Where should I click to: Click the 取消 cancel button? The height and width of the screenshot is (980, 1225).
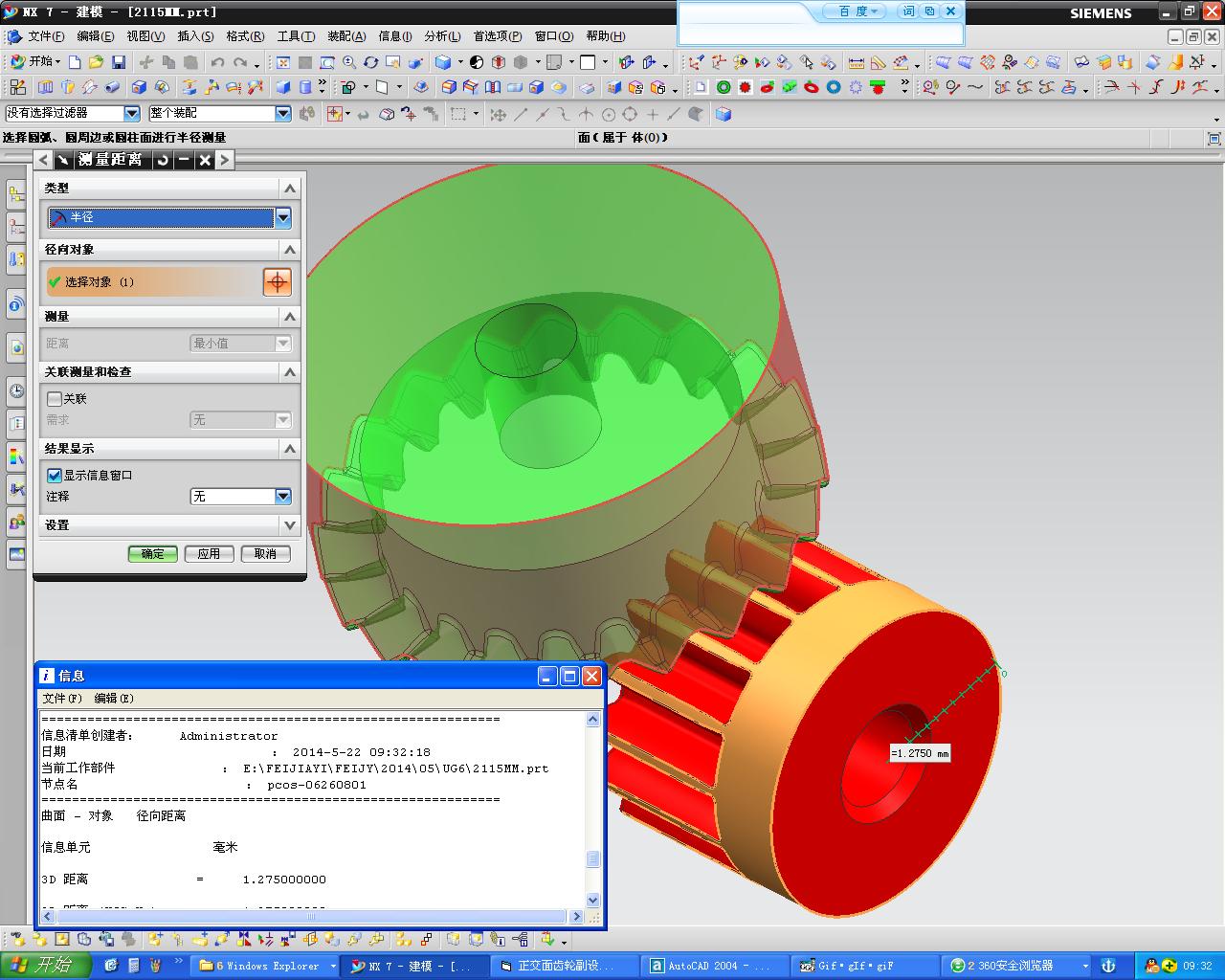[265, 553]
